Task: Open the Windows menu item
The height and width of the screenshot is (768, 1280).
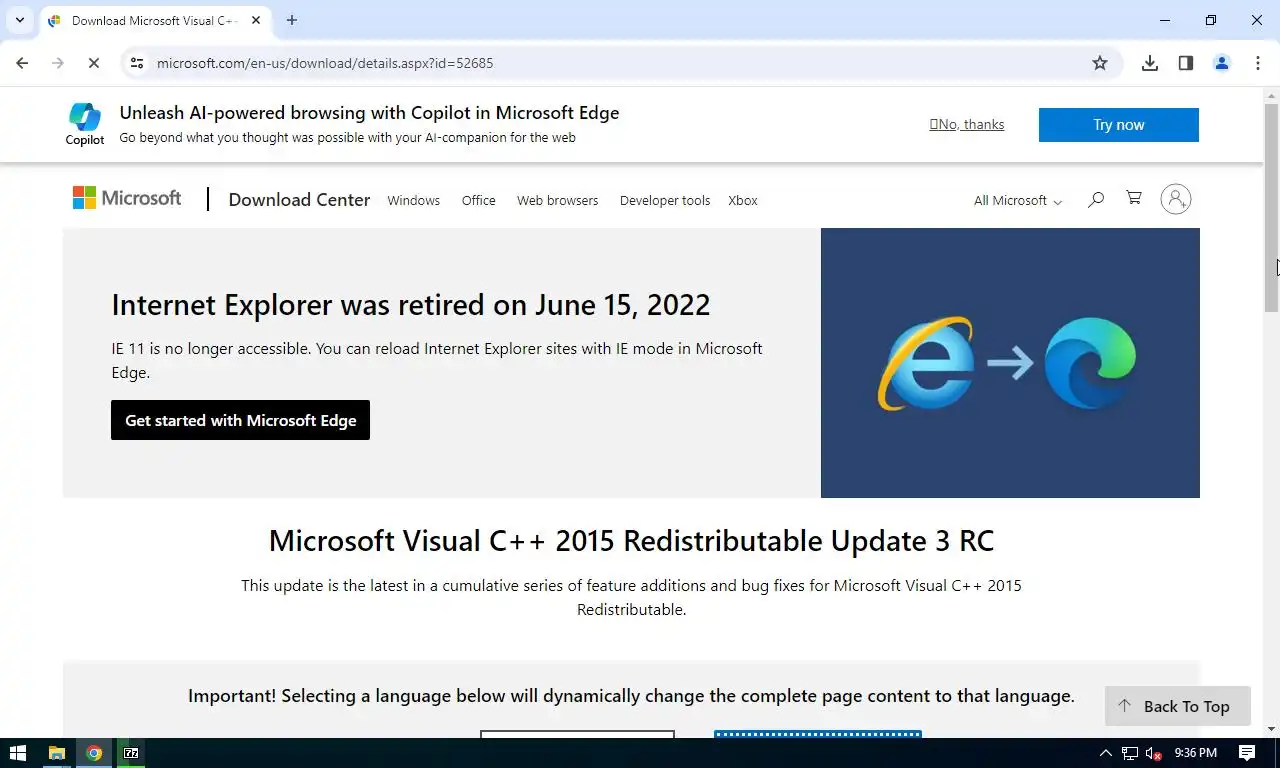Action: (414, 200)
